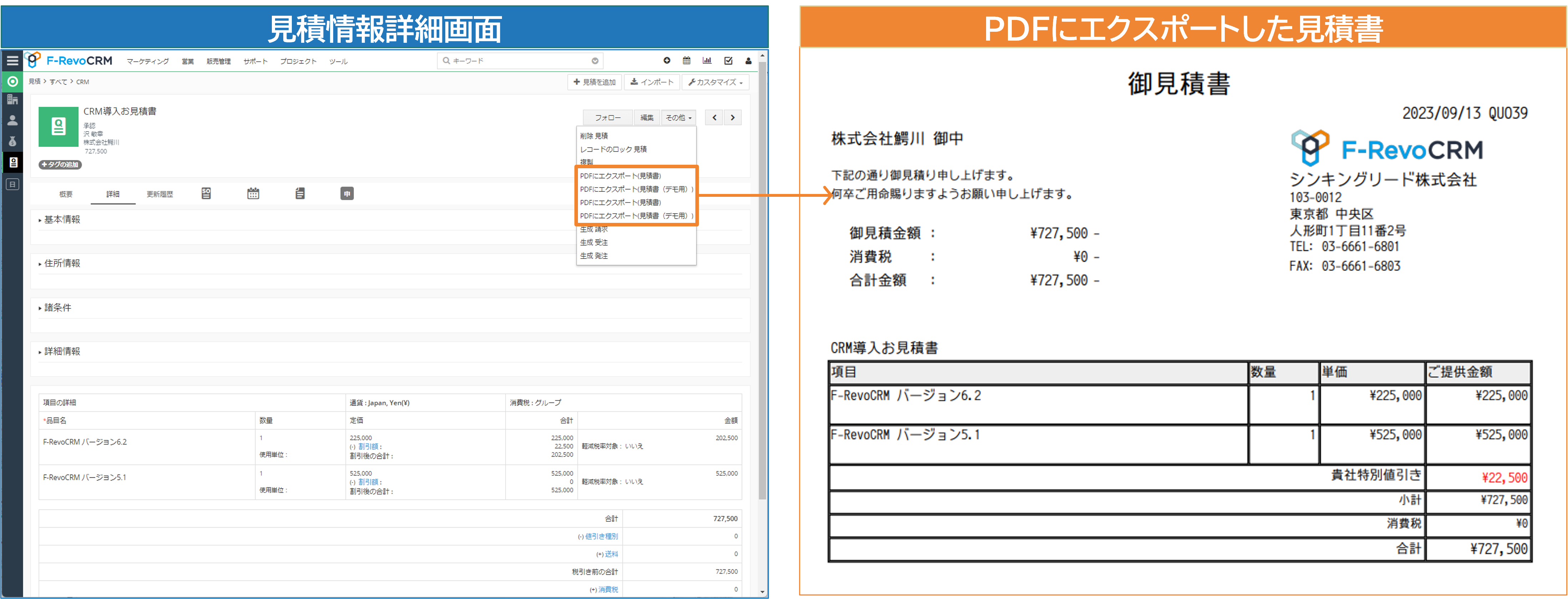
Task: Click 割引額 link in バージョン6.2 row
Action: pyautogui.click(x=369, y=446)
